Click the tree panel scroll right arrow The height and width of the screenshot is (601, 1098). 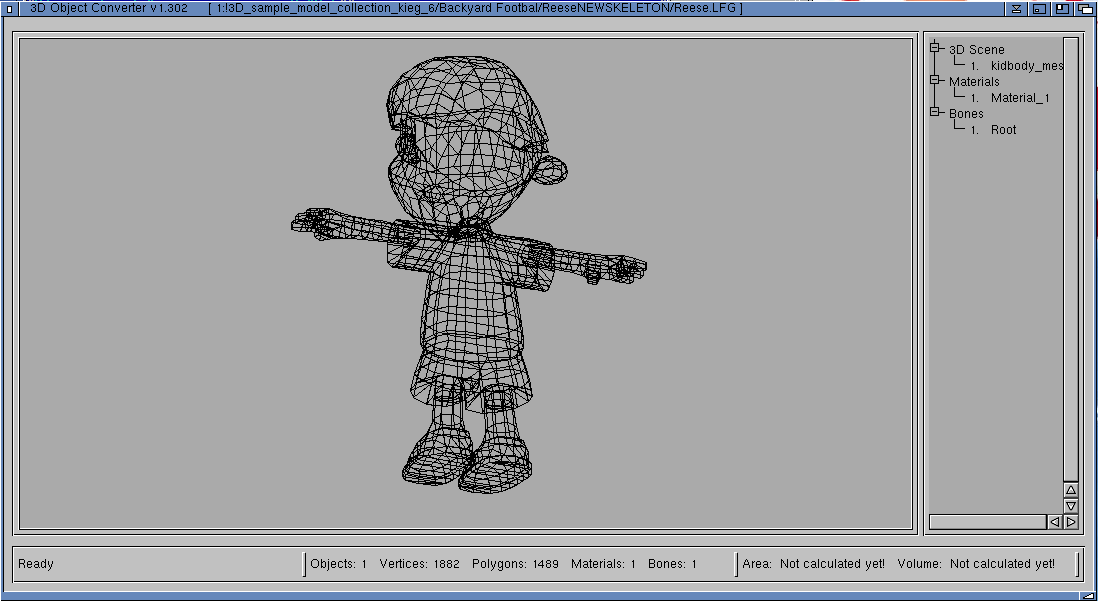[x=1071, y=522]
